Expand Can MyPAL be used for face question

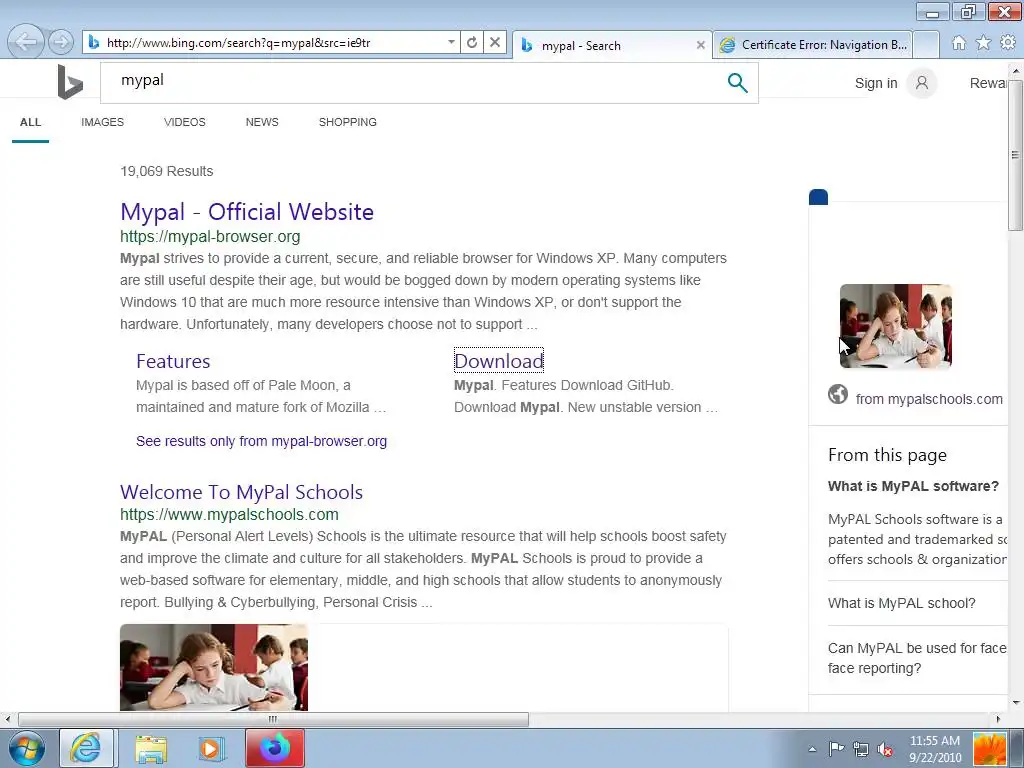pyautogui.click(x=917, y=658)
